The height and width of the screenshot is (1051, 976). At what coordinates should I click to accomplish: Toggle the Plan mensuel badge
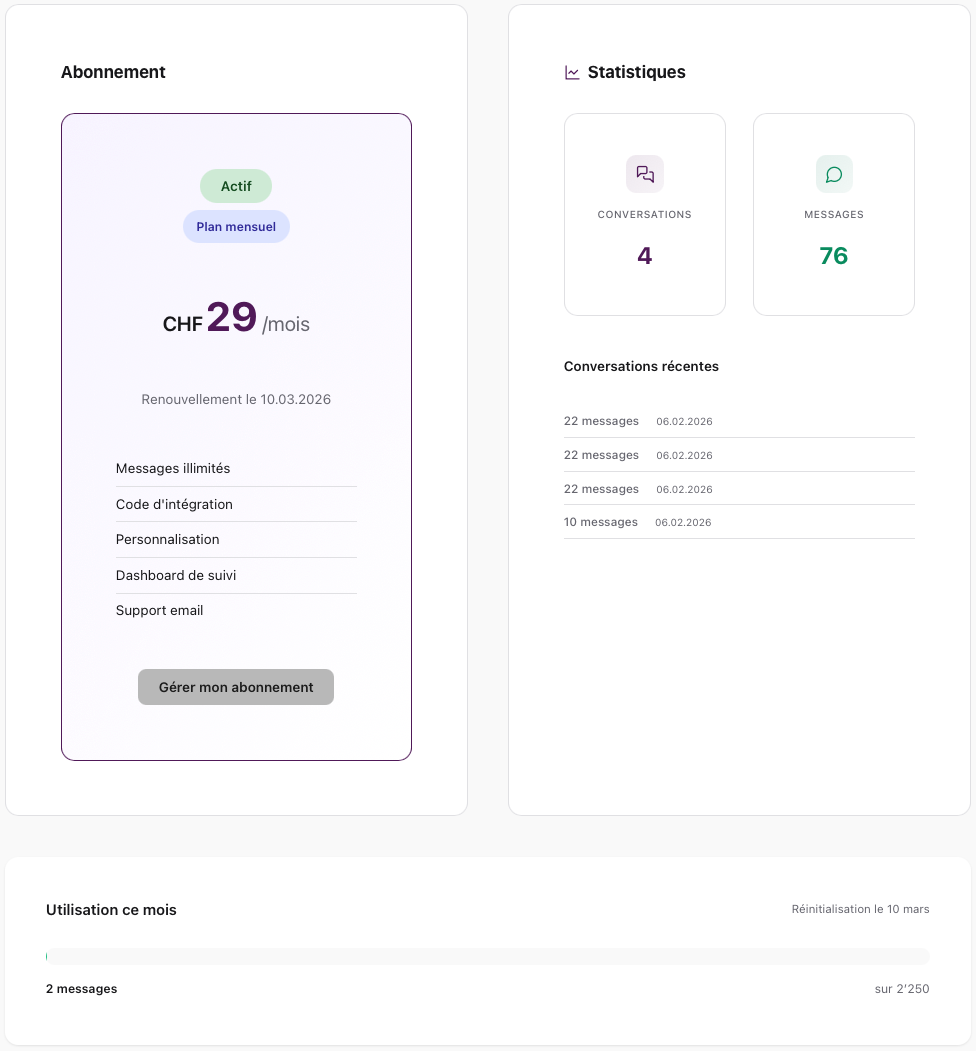point(236,226)
